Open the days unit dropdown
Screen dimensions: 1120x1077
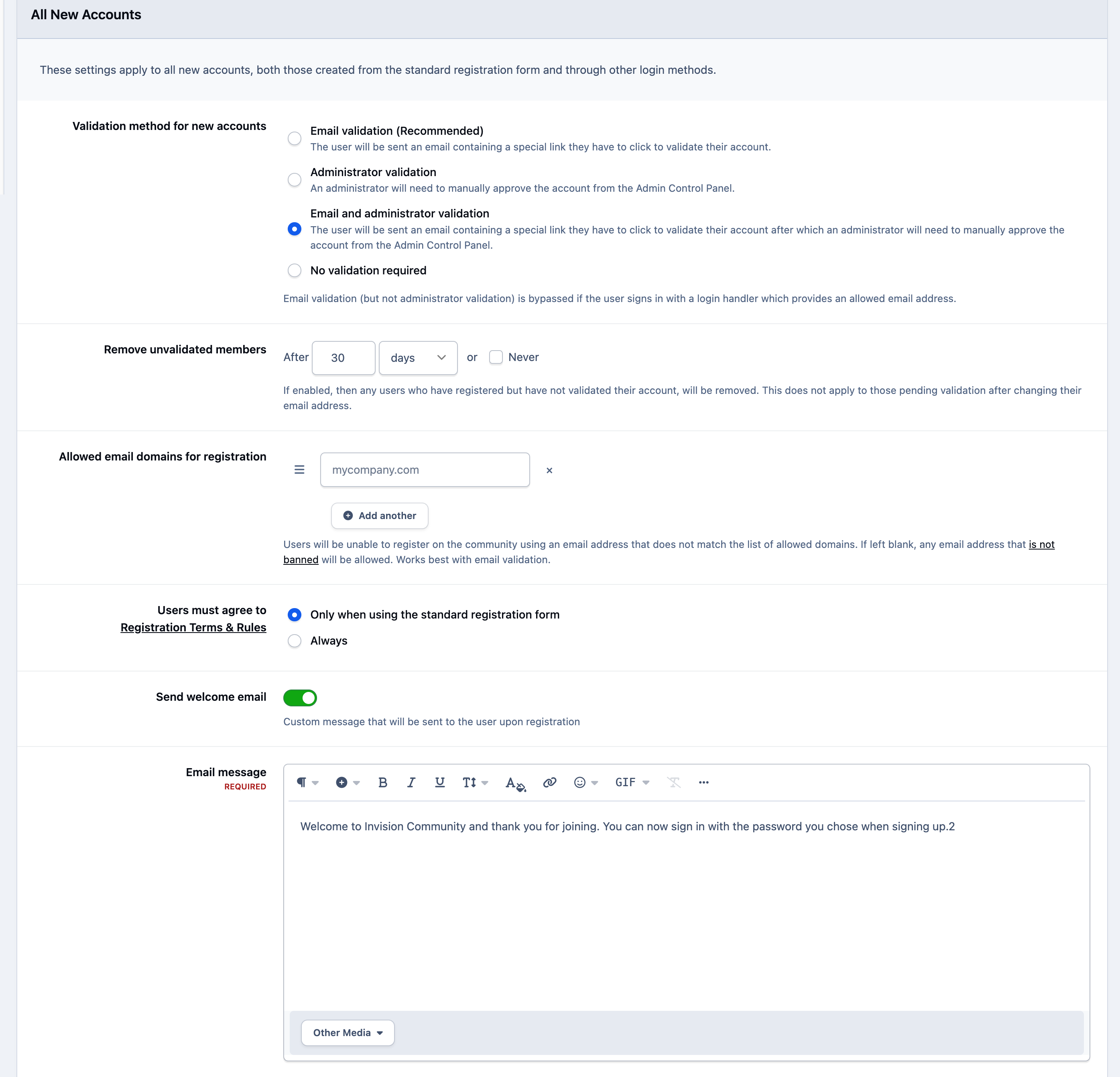click(x=418, y=358)
